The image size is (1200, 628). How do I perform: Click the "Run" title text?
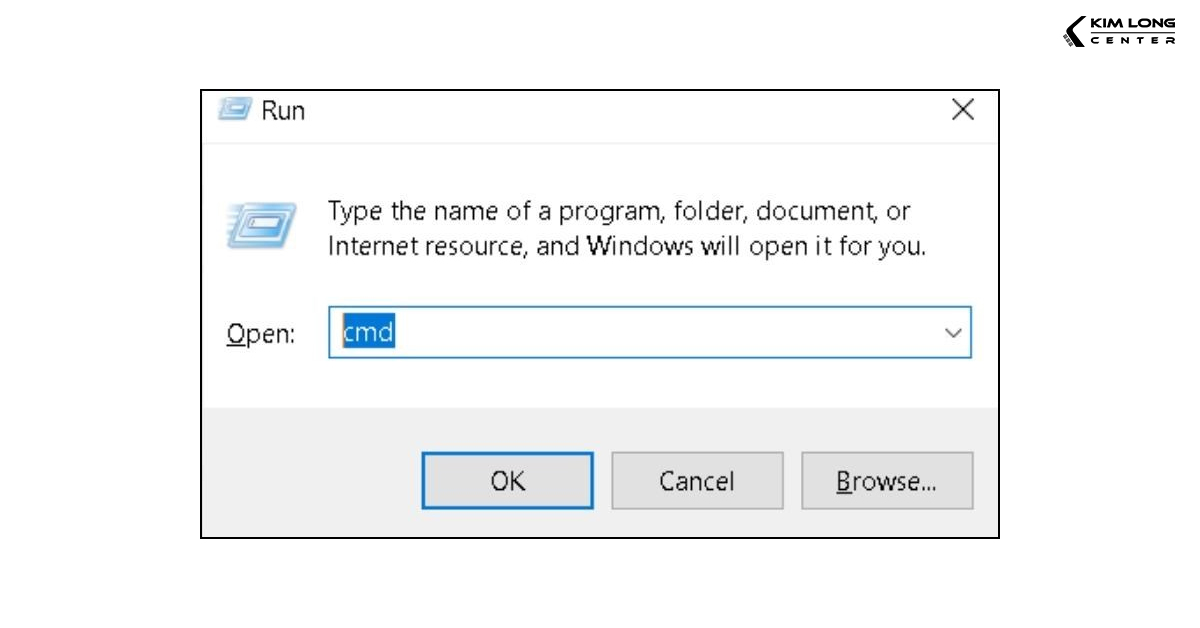pos(283,110)
